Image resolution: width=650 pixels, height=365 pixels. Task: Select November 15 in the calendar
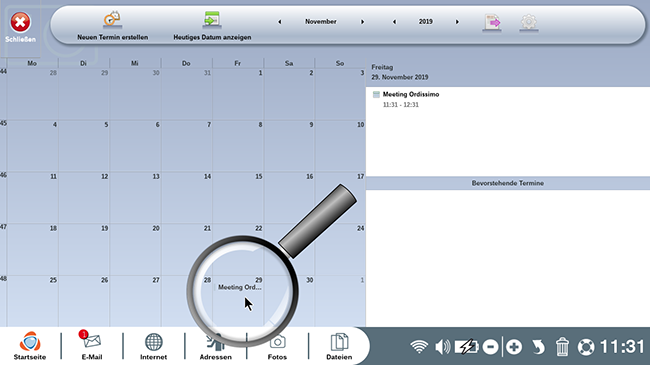pyautogui.click(x=238, y=197)
